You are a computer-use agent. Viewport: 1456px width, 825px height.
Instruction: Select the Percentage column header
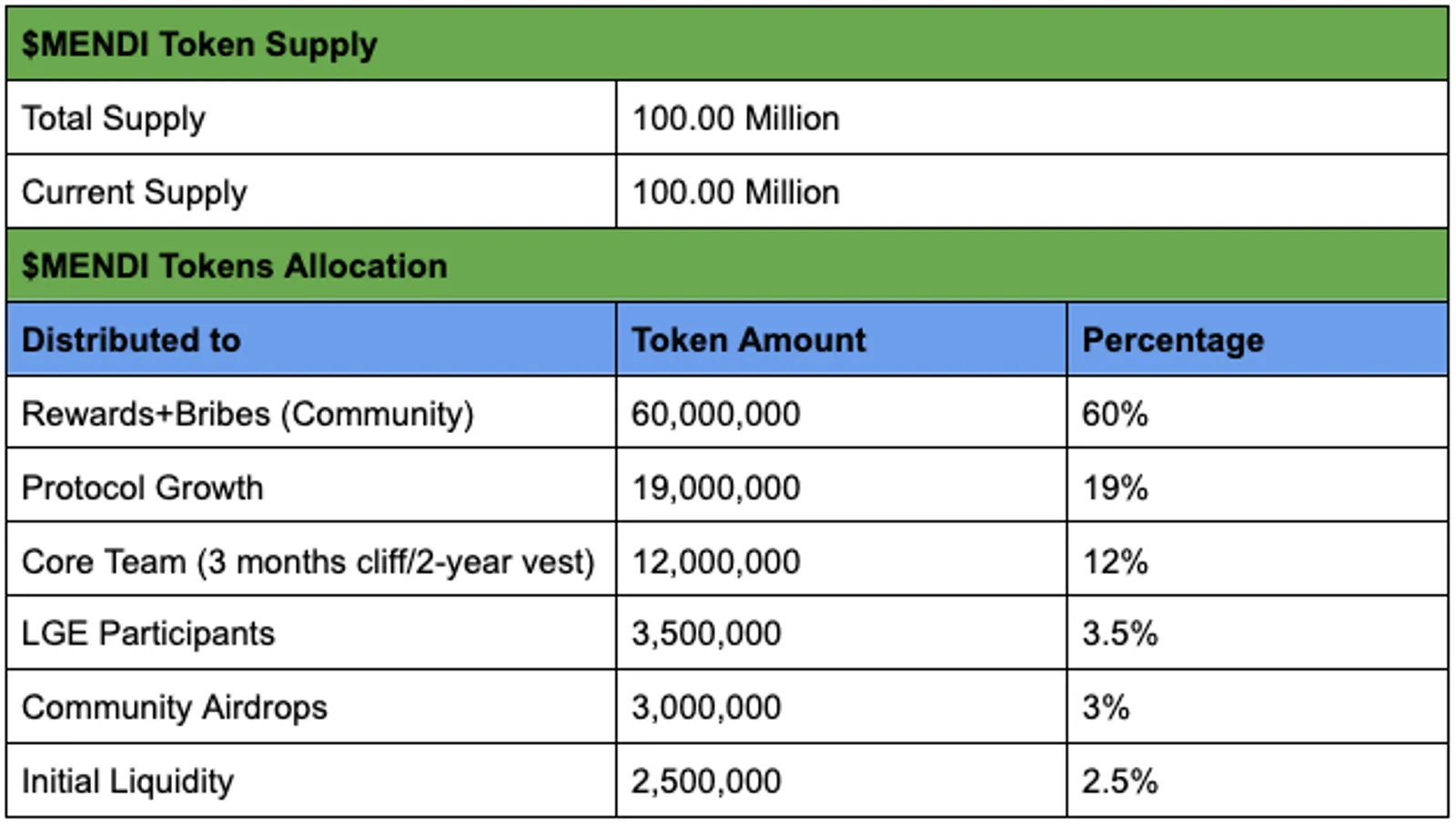1258,339
